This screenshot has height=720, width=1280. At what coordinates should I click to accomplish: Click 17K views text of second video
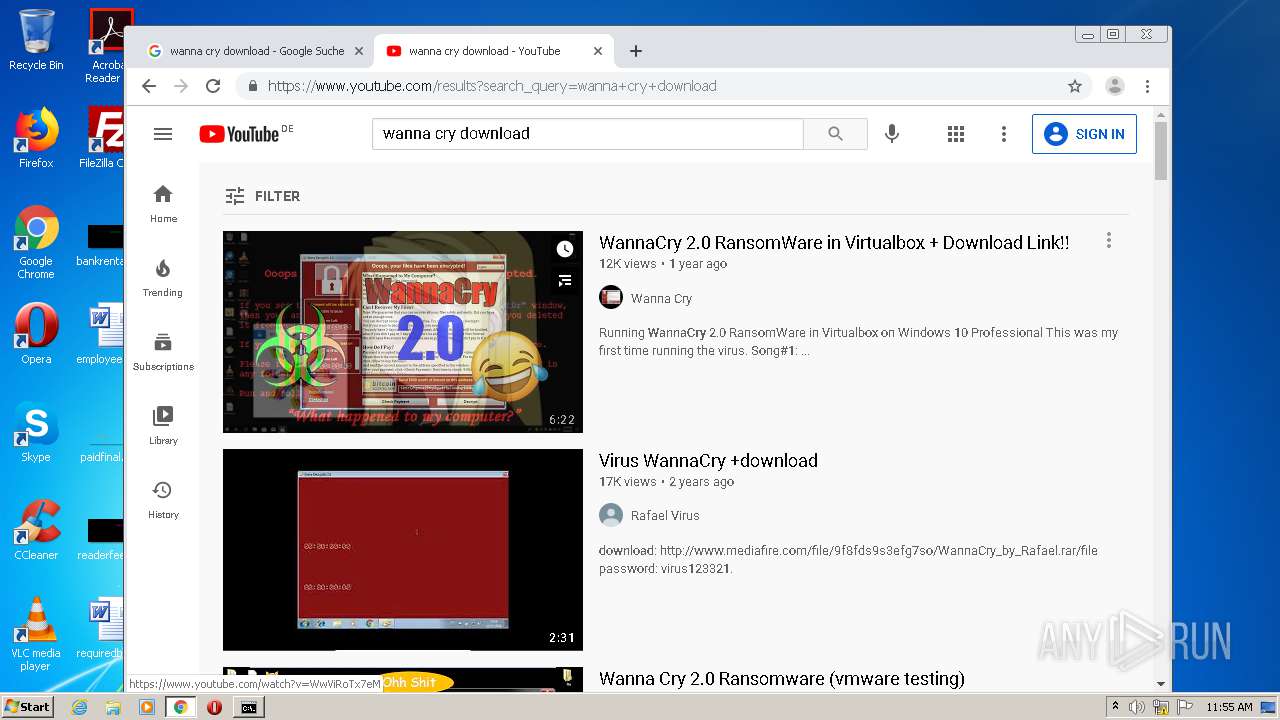pyautogui.click(x=628, y=482)
